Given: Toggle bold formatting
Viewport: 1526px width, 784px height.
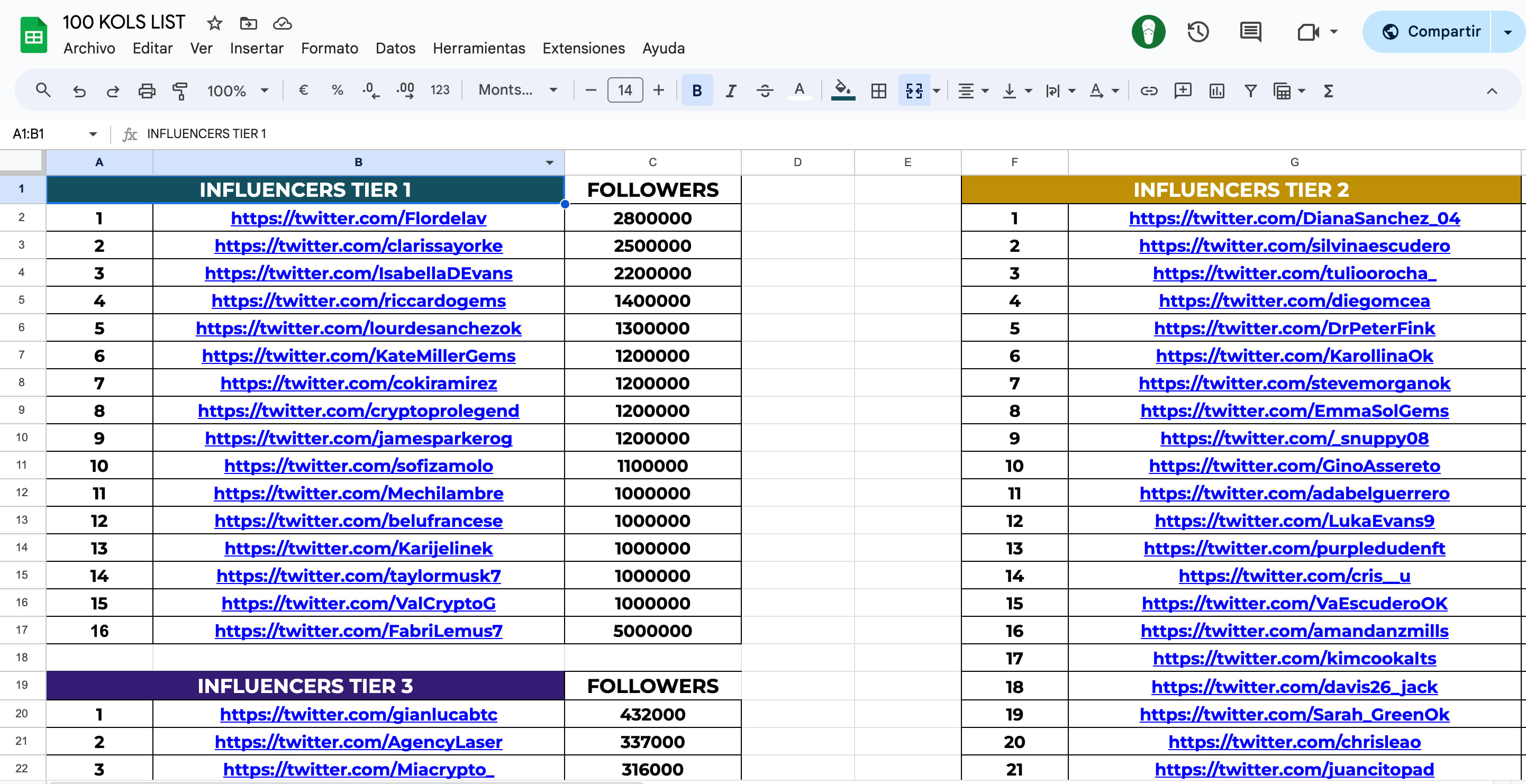Looking at the screenshot, I should pos(697,90).
